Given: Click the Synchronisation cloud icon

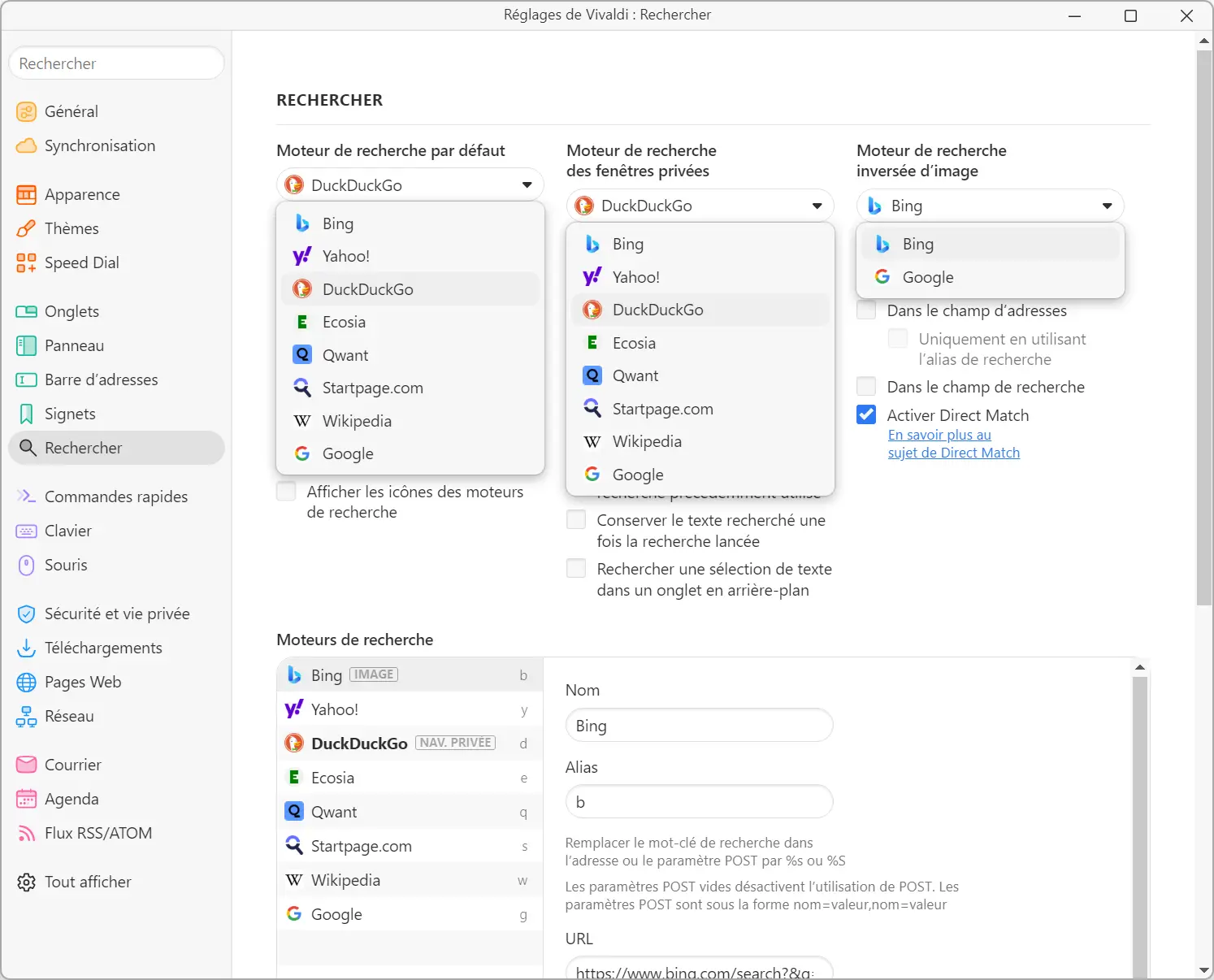Looking at the screenshot, I should 27,145.
